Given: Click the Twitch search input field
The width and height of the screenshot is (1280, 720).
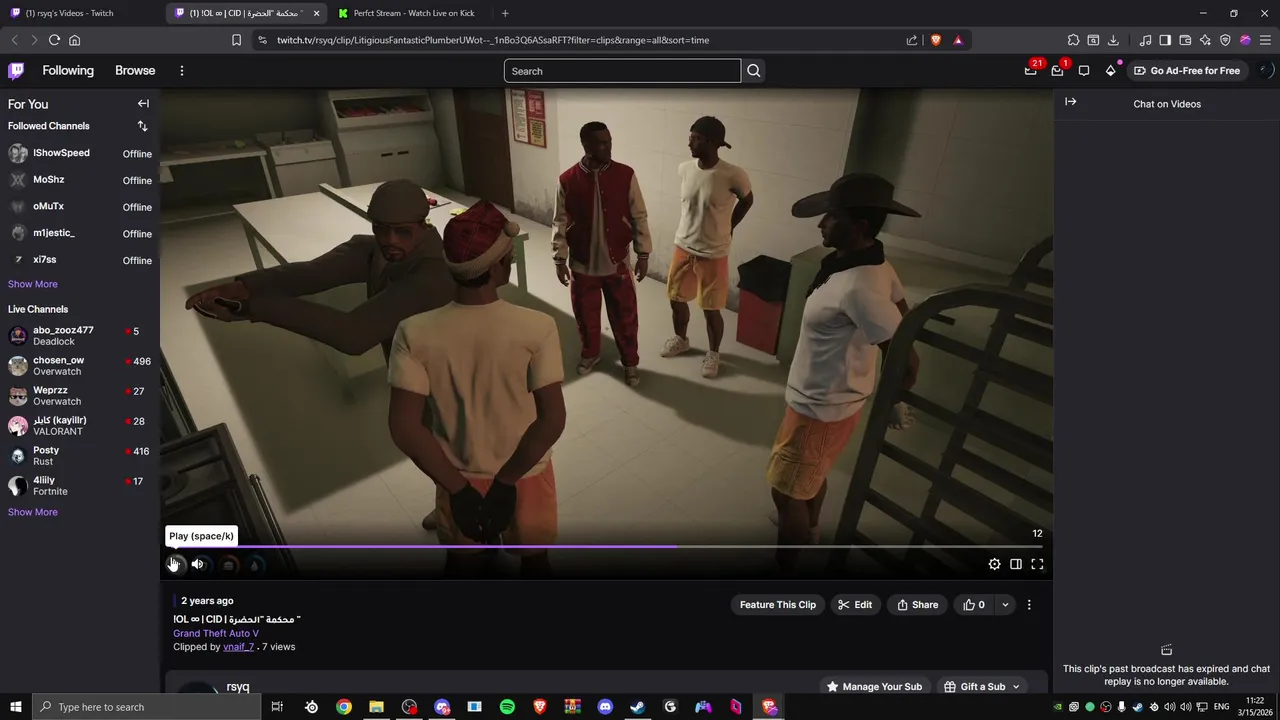Looking at the screenshot, I should click(x=622, y=71).
